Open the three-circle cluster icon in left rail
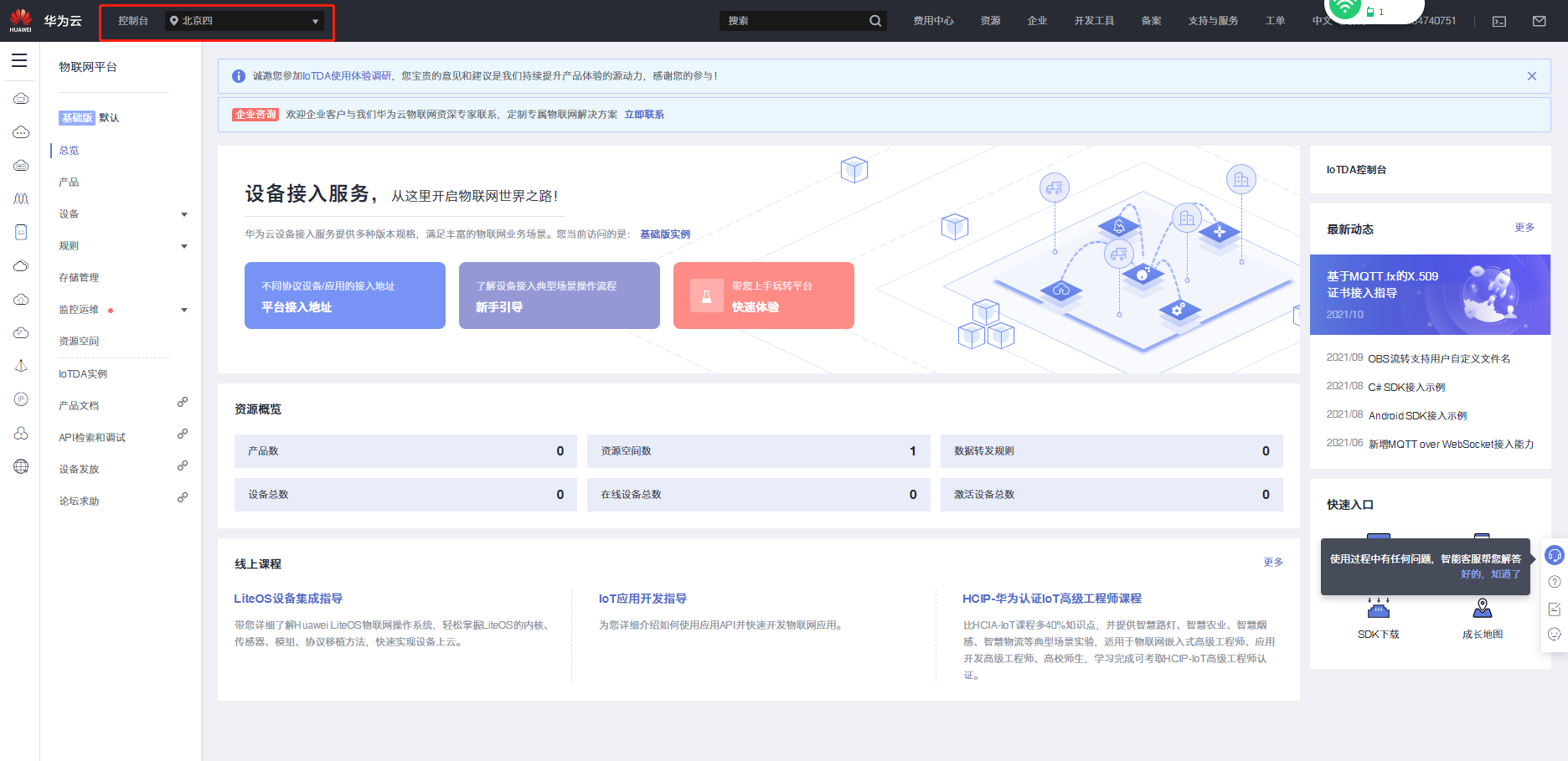This screenshot has width=1568, height=761. point(21,433)
